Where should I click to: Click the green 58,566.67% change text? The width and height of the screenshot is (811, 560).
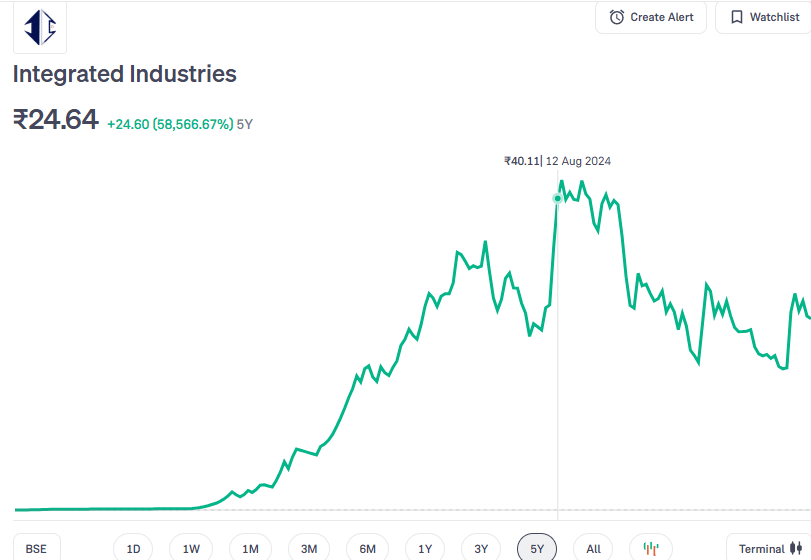tap(170, 124)
